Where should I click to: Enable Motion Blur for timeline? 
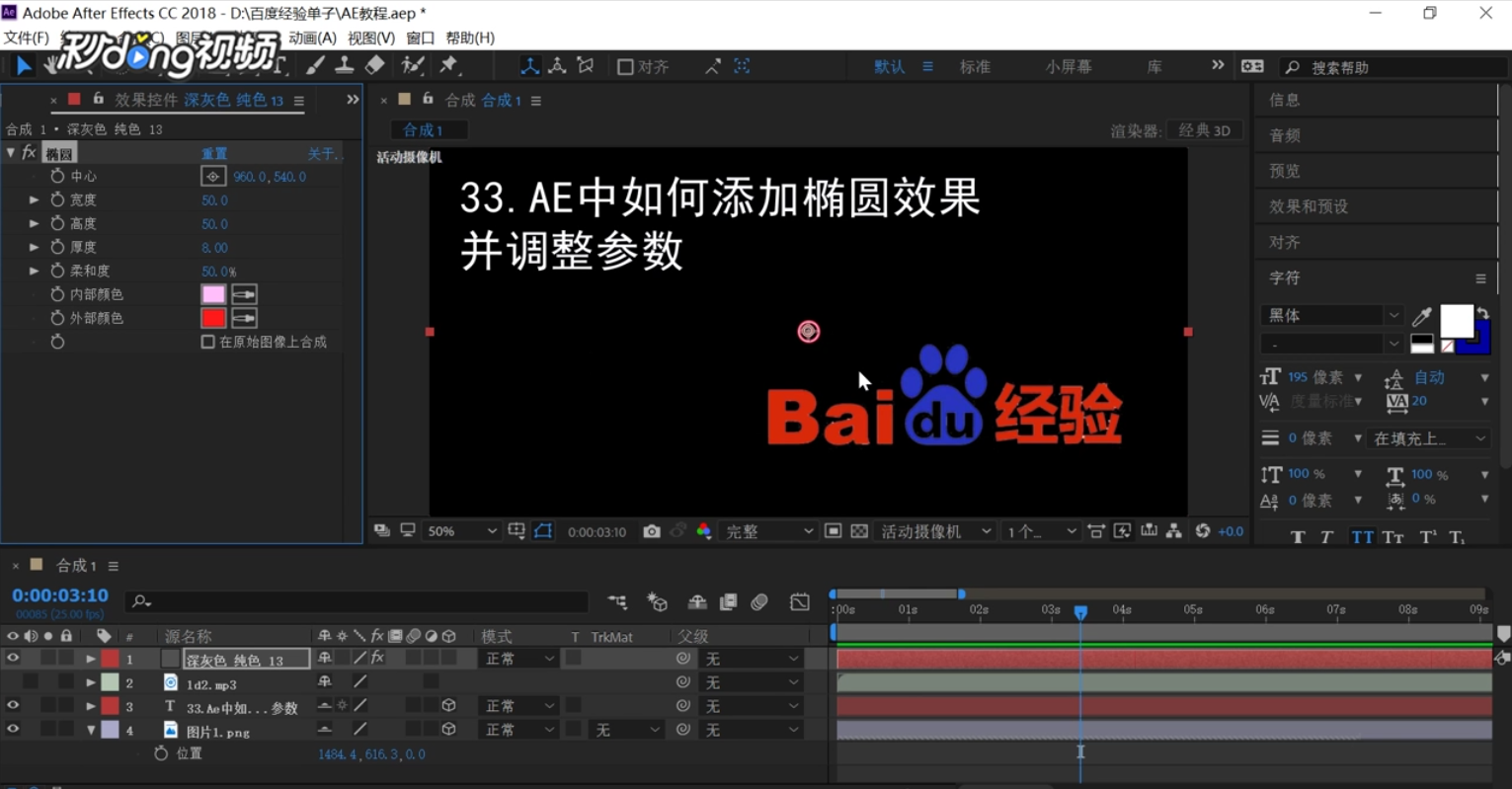pyautogui.click(x=759, y=601)
